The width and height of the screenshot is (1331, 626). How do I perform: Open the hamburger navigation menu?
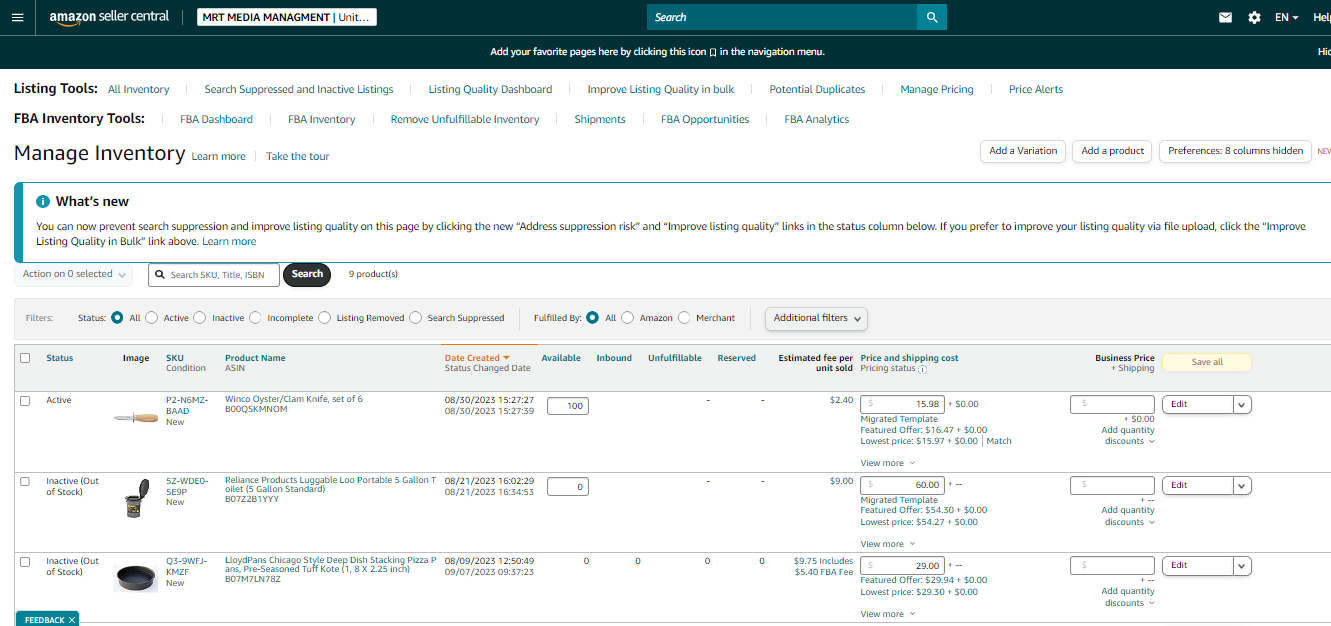17,17
